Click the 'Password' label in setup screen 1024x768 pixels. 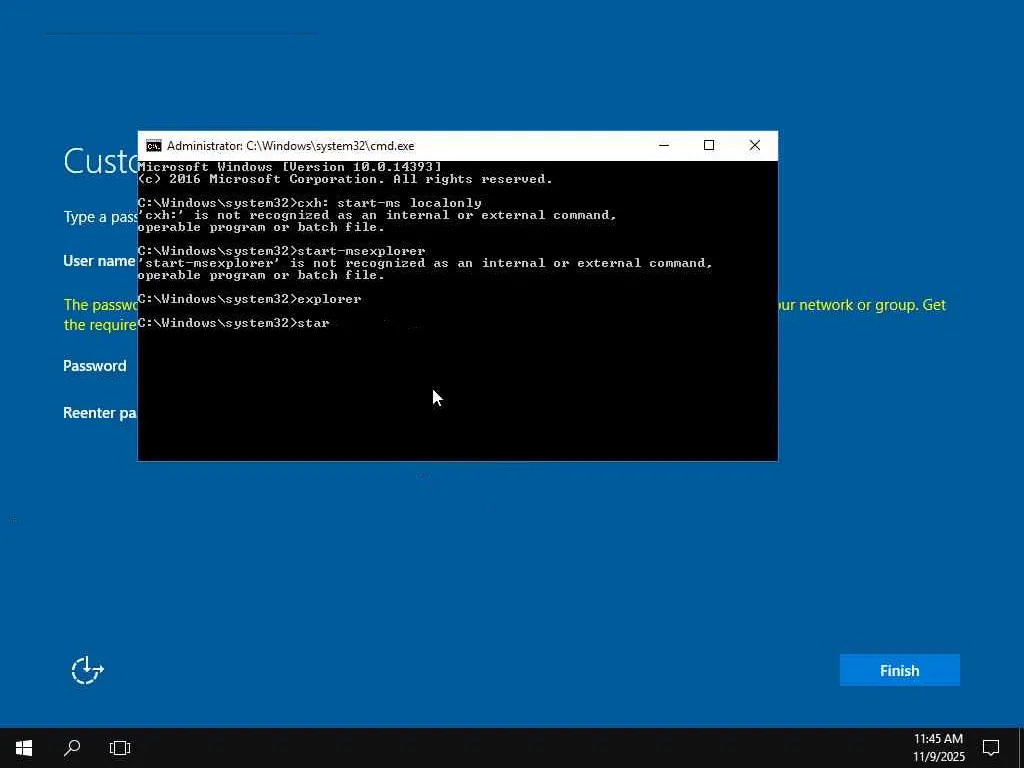coord(95,366)
